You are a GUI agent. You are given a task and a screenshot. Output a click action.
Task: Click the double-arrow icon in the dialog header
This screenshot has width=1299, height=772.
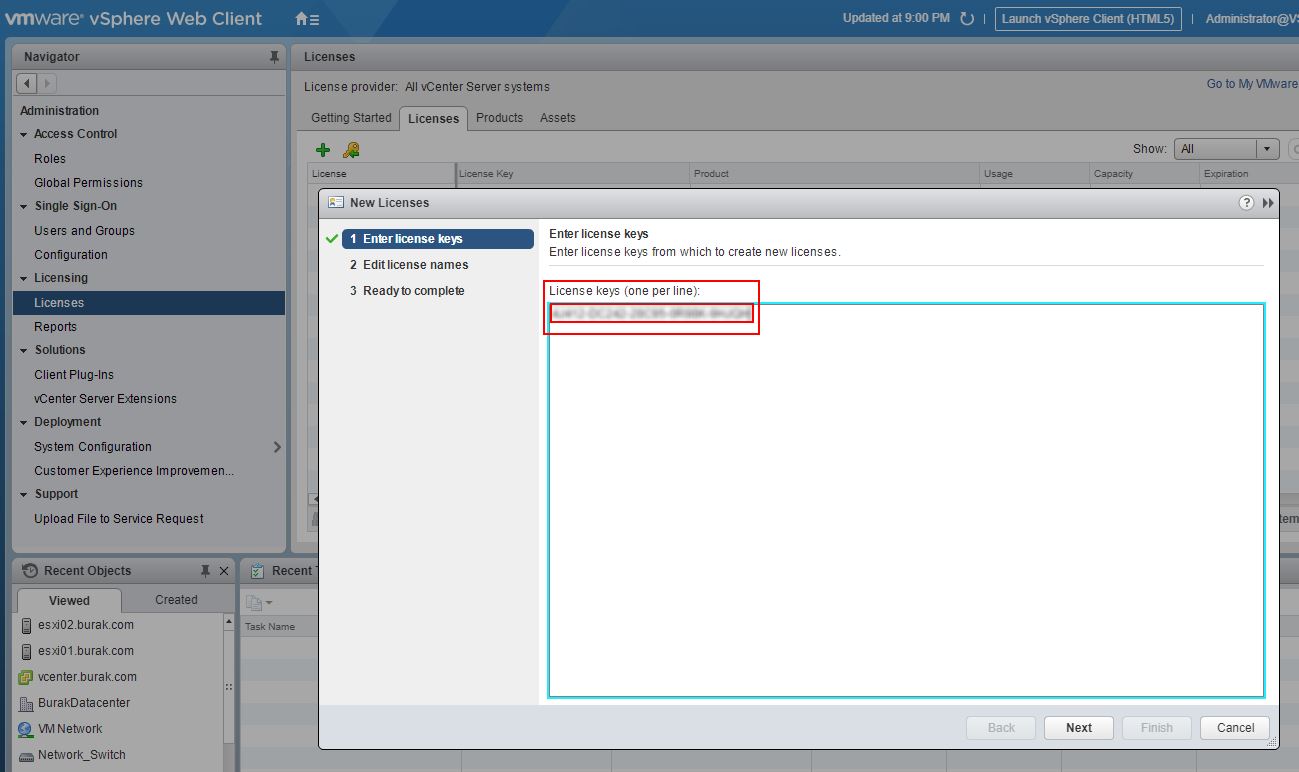click(x=1268, y=203)
